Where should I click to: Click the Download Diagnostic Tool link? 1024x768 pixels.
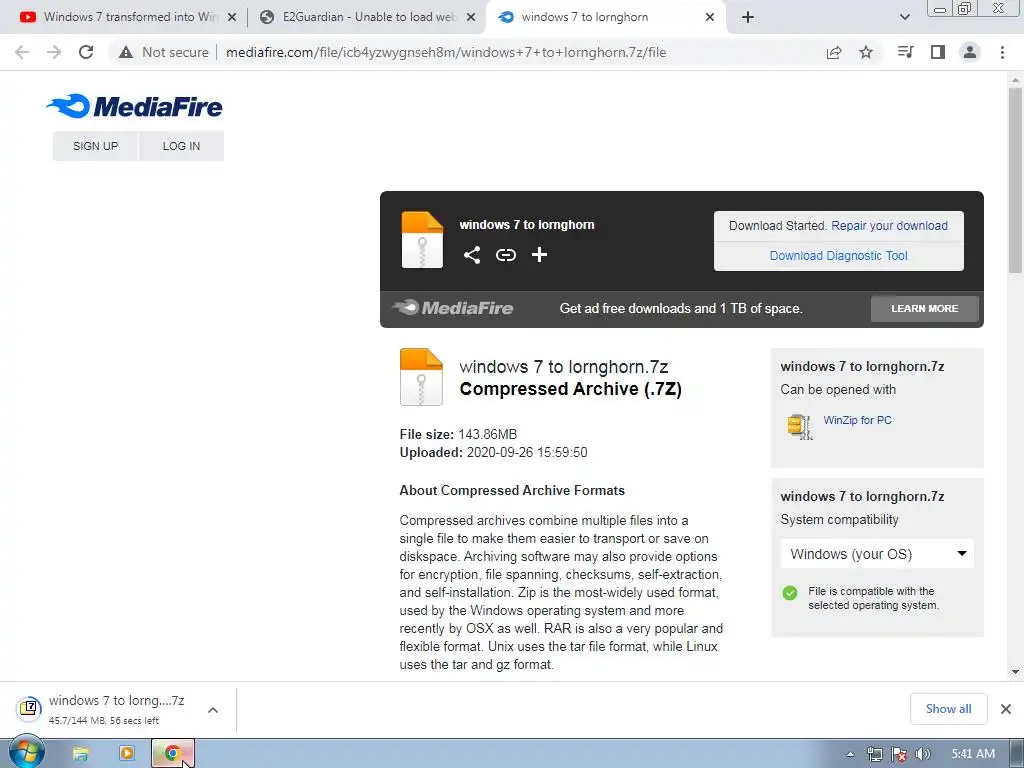839,255
